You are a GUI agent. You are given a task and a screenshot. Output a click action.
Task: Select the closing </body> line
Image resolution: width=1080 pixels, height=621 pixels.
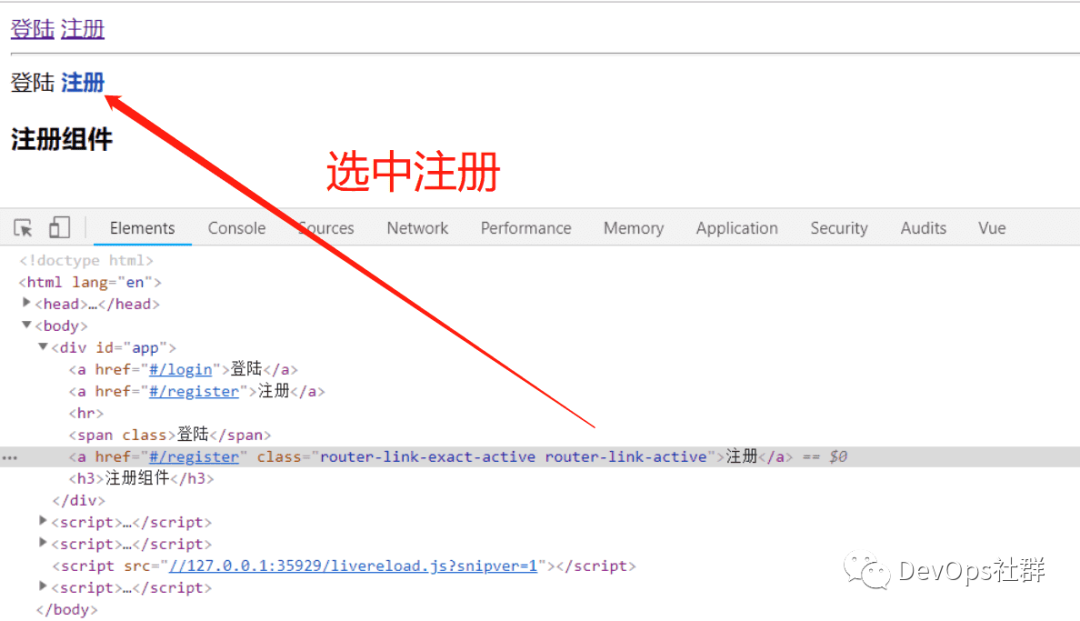coord(67,610)
